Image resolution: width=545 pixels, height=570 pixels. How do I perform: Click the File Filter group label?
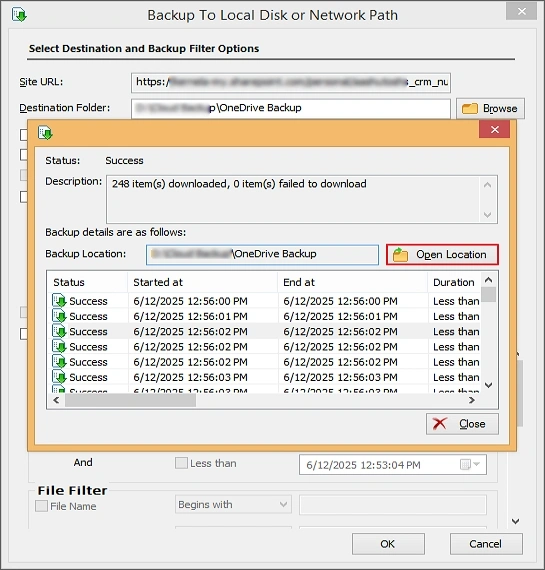pos(72,490)
